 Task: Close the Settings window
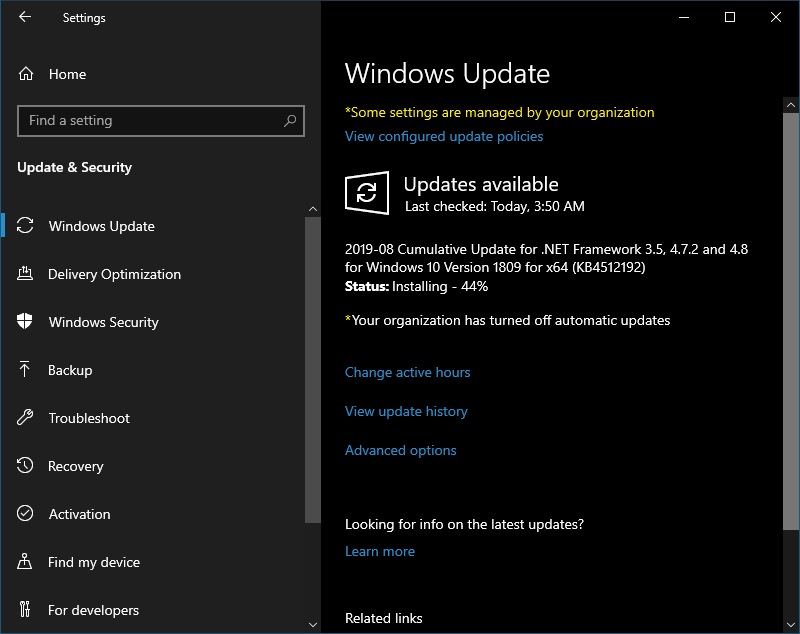coord(776,17)
